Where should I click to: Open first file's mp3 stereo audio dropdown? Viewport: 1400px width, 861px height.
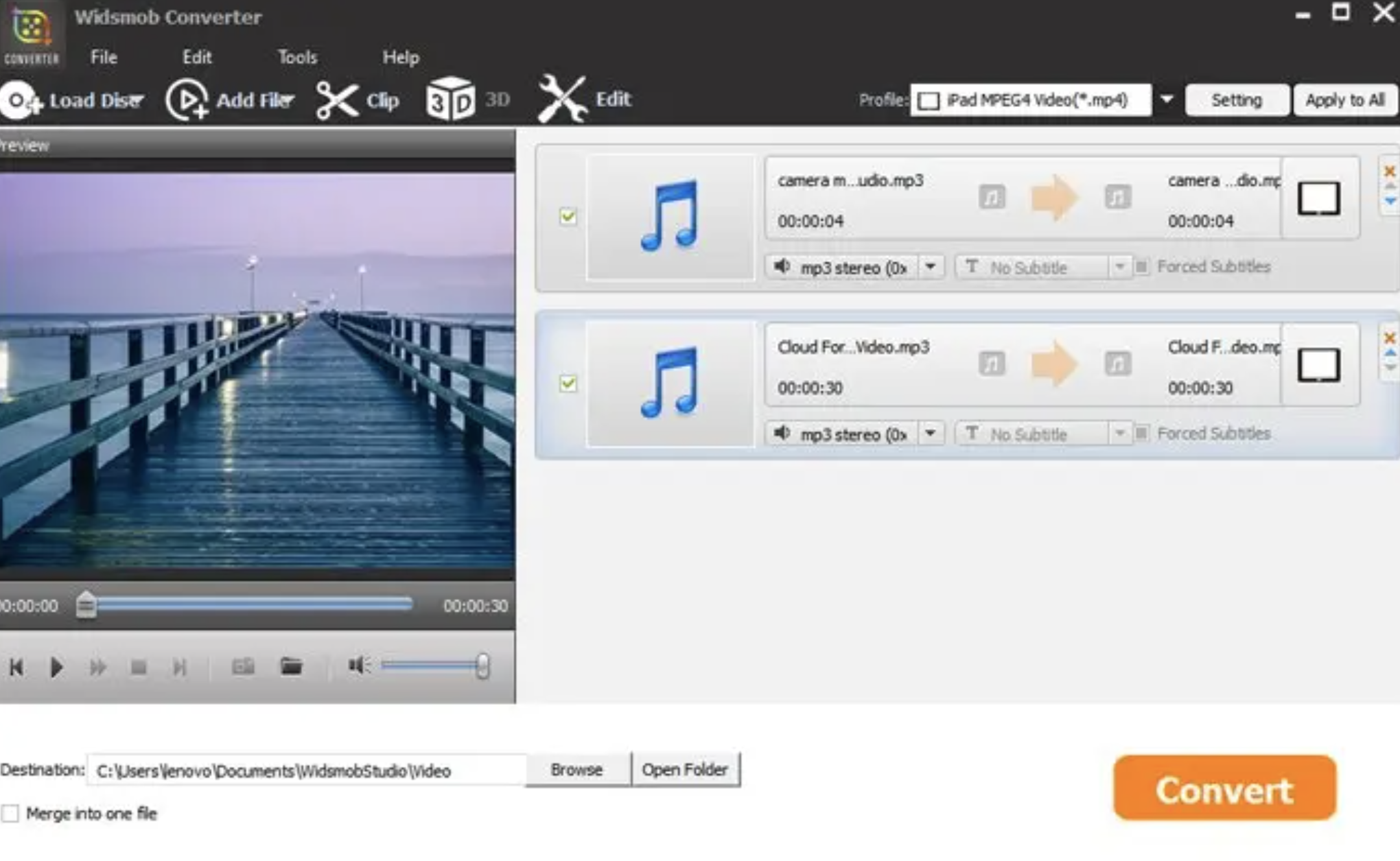(931, 266)
